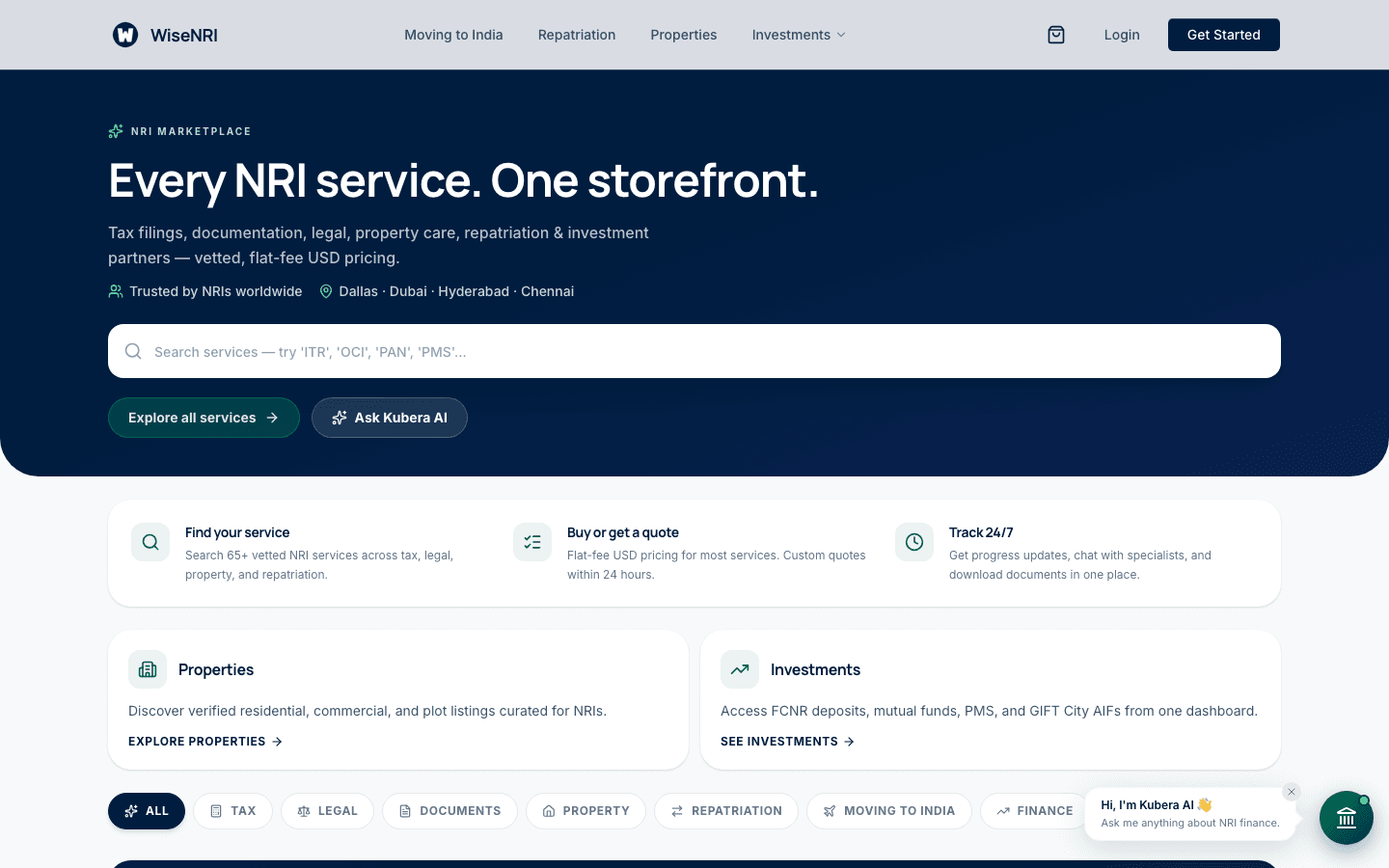Select the MOVING TO INDIA category filter
The image size is (1389, 868).
tap(889, 811)
